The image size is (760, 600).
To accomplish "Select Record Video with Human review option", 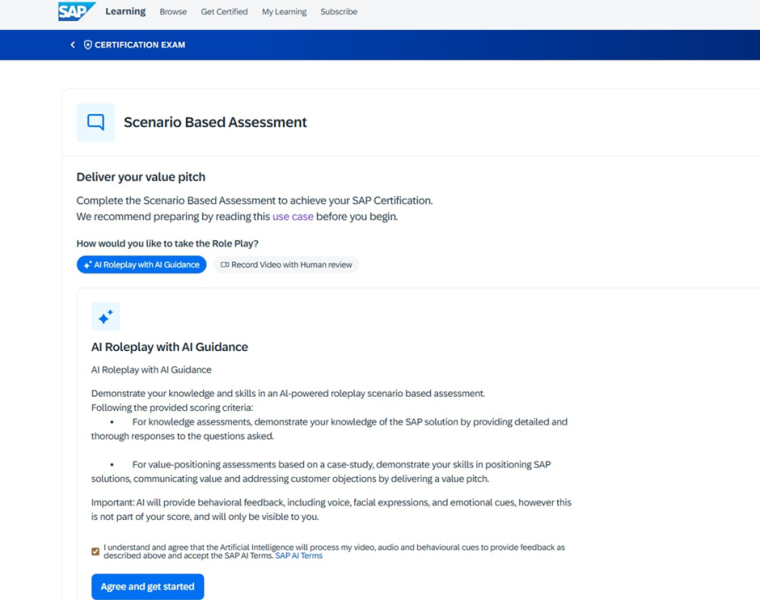I will click(286, 265).
